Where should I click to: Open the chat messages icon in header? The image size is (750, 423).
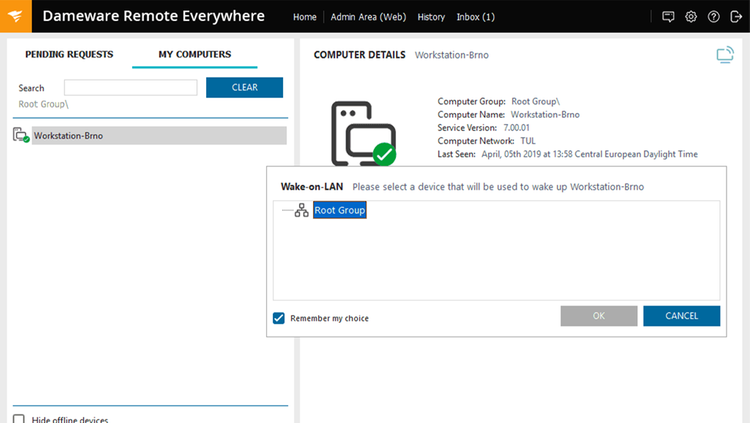click(668, 17)
